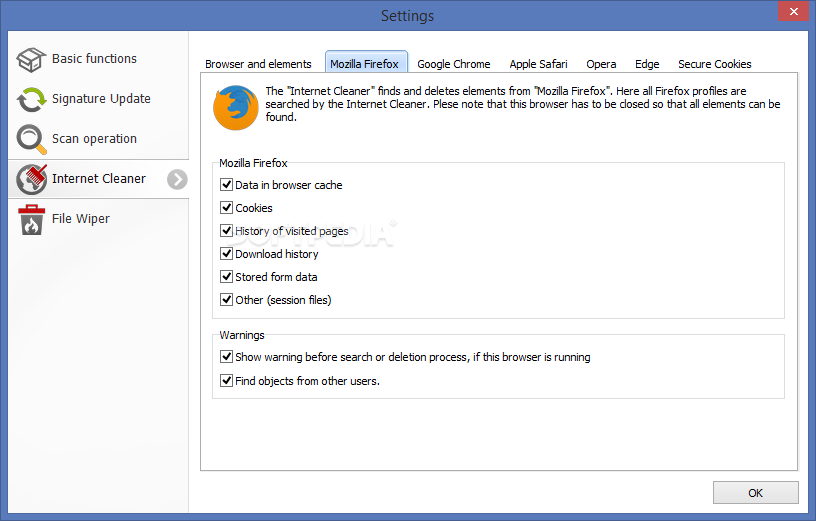Close the Settings window
The width and height of the screenshot is (816, 521).
coord(794,11)
